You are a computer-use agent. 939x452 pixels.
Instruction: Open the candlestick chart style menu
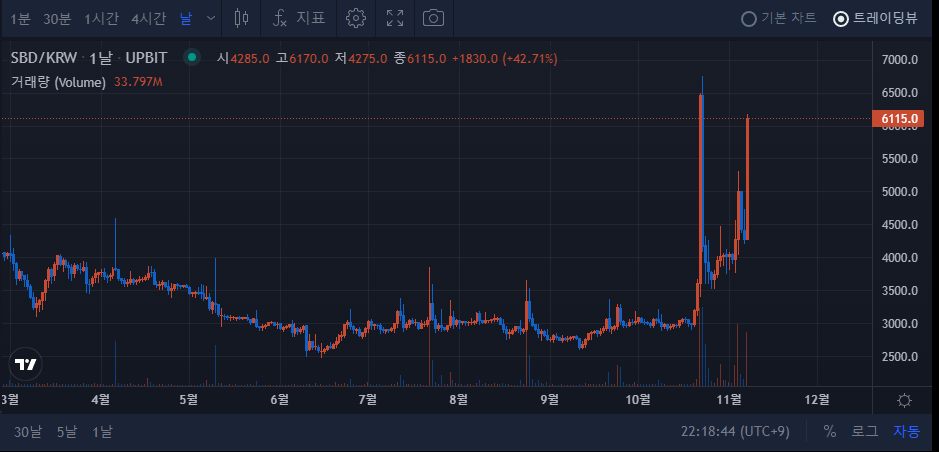(241, 18)
